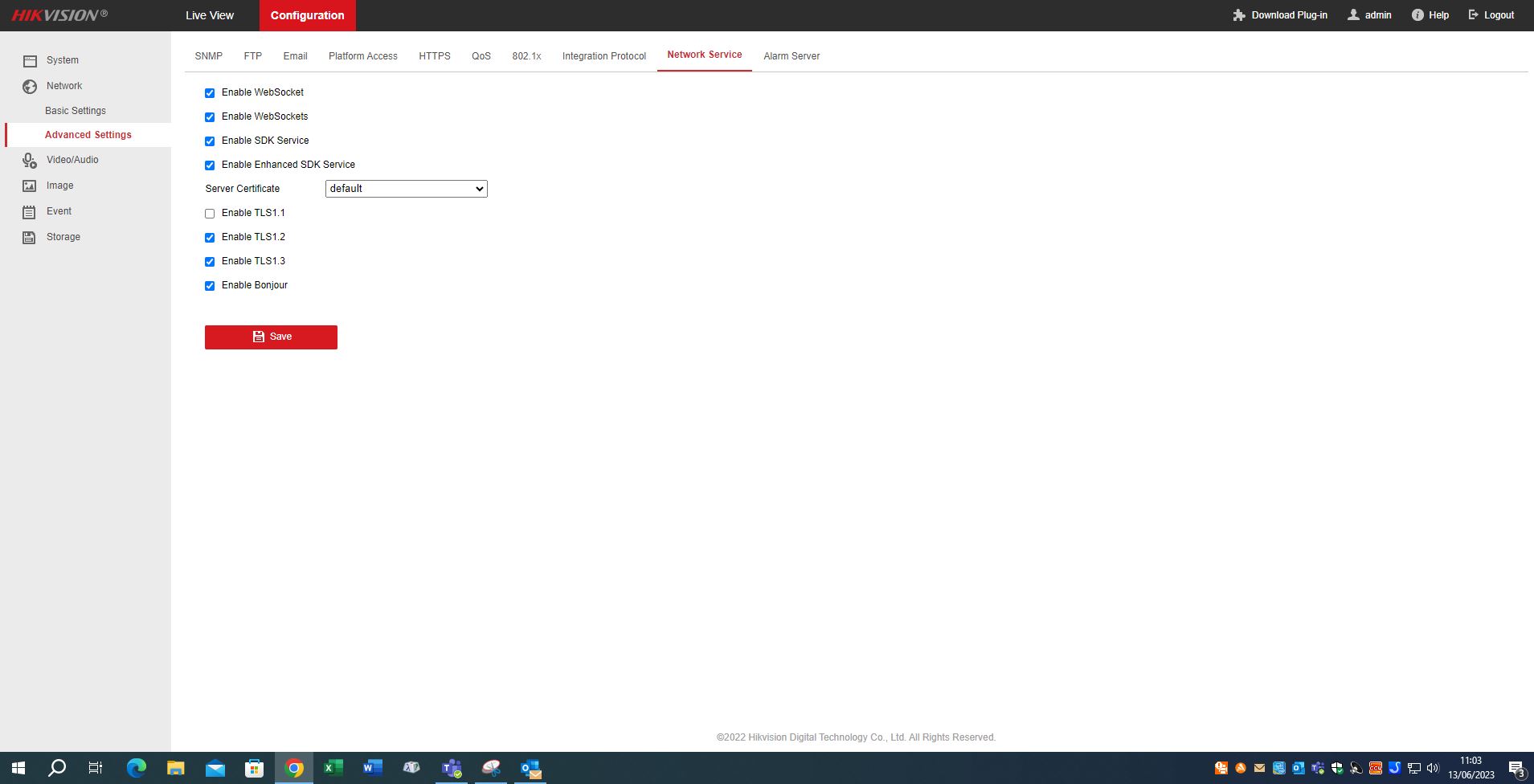Click the Image settings picture icon
Viewport: 1534px width, 784px height.
point(30,186)
